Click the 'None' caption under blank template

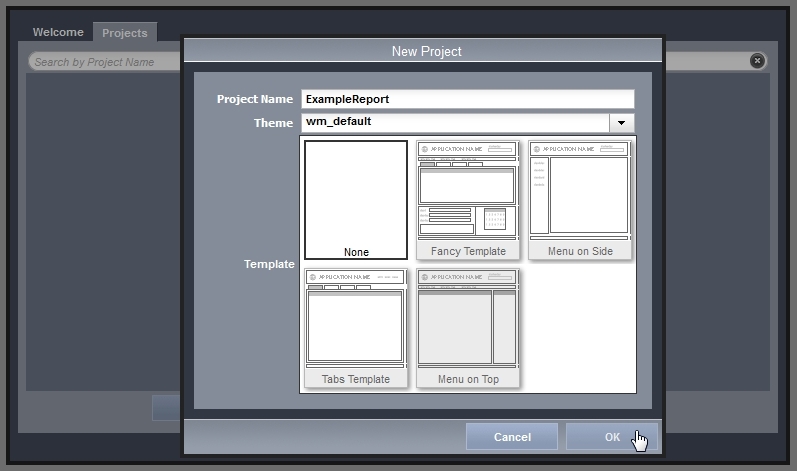[356, 252]
